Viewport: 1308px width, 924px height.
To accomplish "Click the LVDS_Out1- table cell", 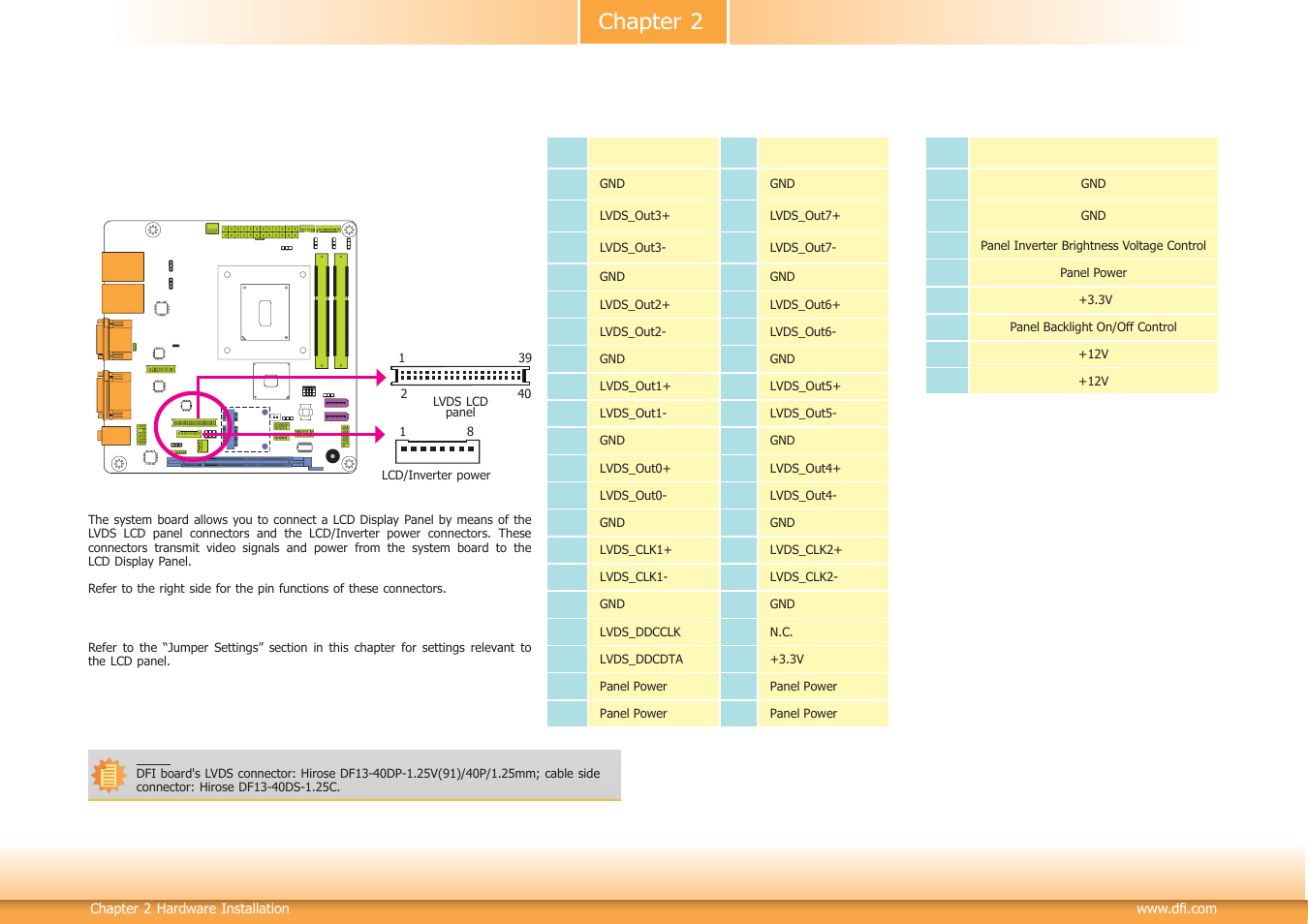I will [653, 414].
